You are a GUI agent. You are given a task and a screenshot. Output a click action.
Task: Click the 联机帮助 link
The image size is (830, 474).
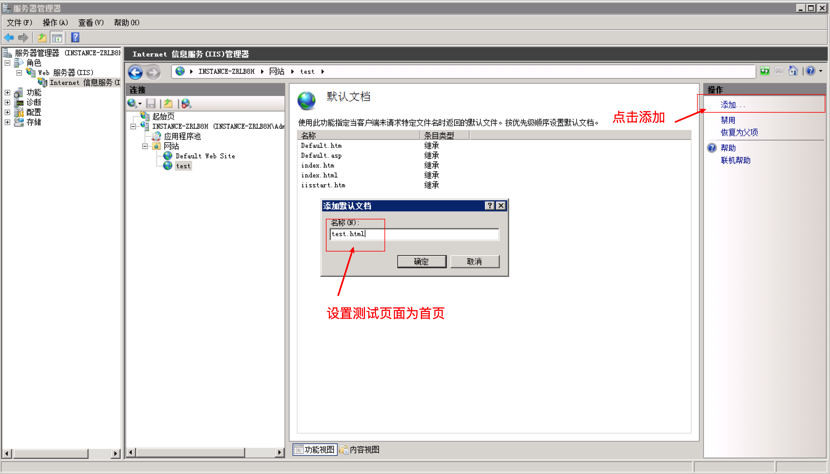coord(735,160)
